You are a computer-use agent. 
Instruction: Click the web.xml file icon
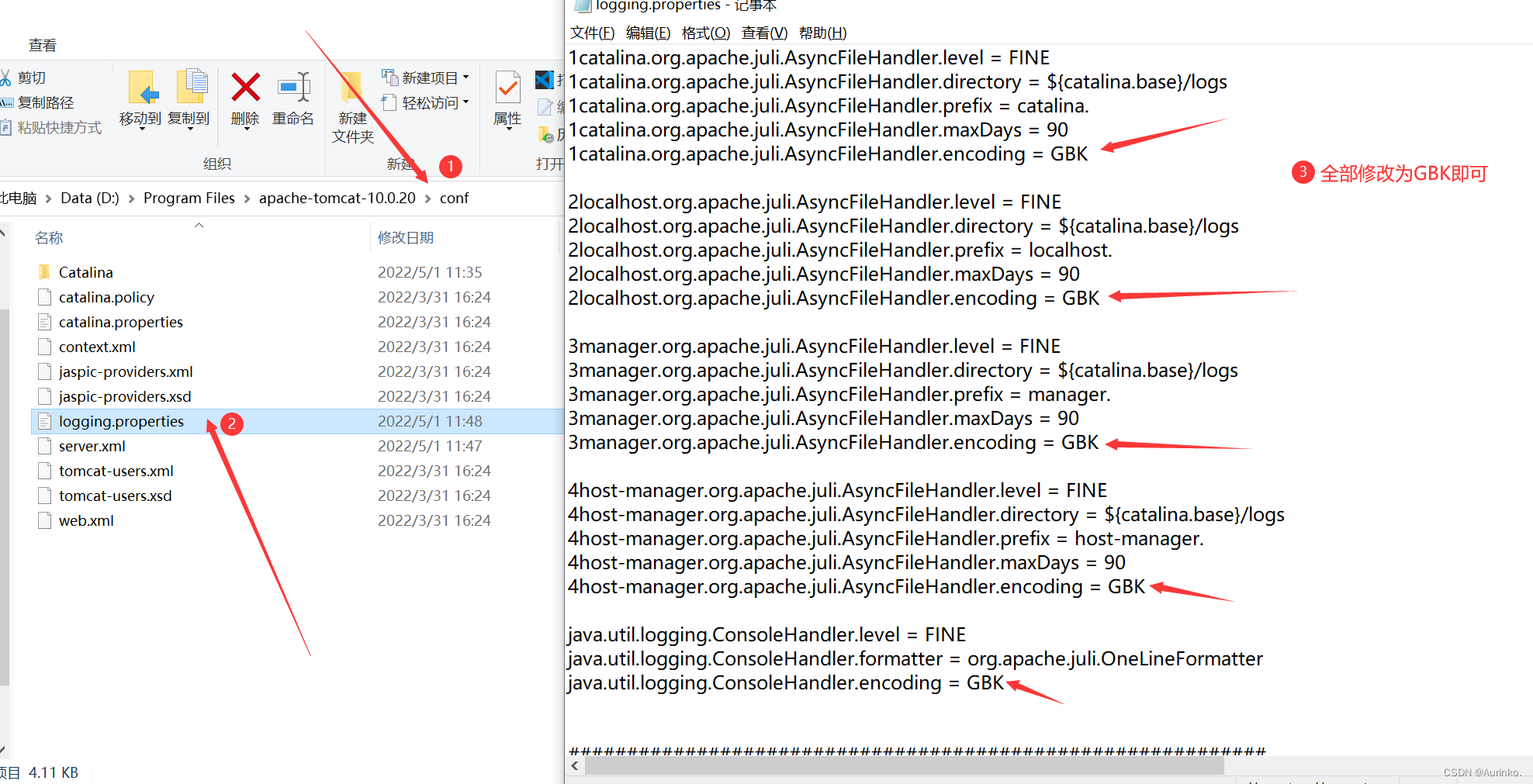[45, 520]
